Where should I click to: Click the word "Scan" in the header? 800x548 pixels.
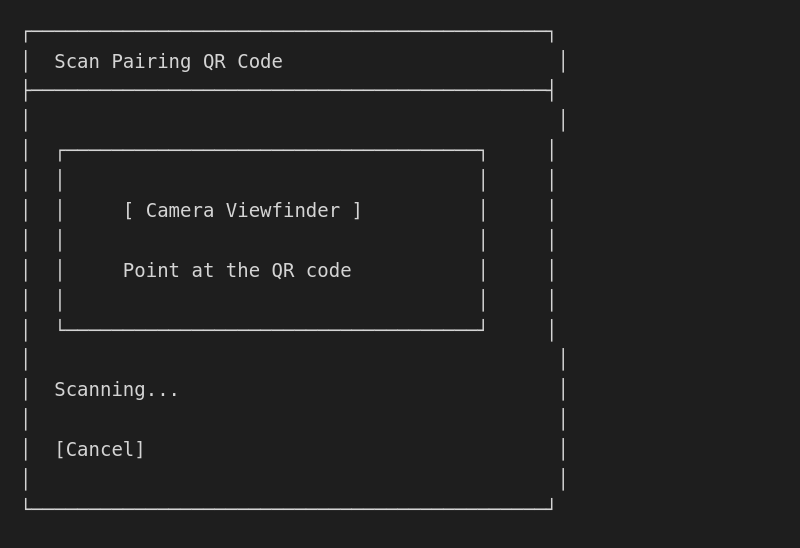tap(77, 62)
